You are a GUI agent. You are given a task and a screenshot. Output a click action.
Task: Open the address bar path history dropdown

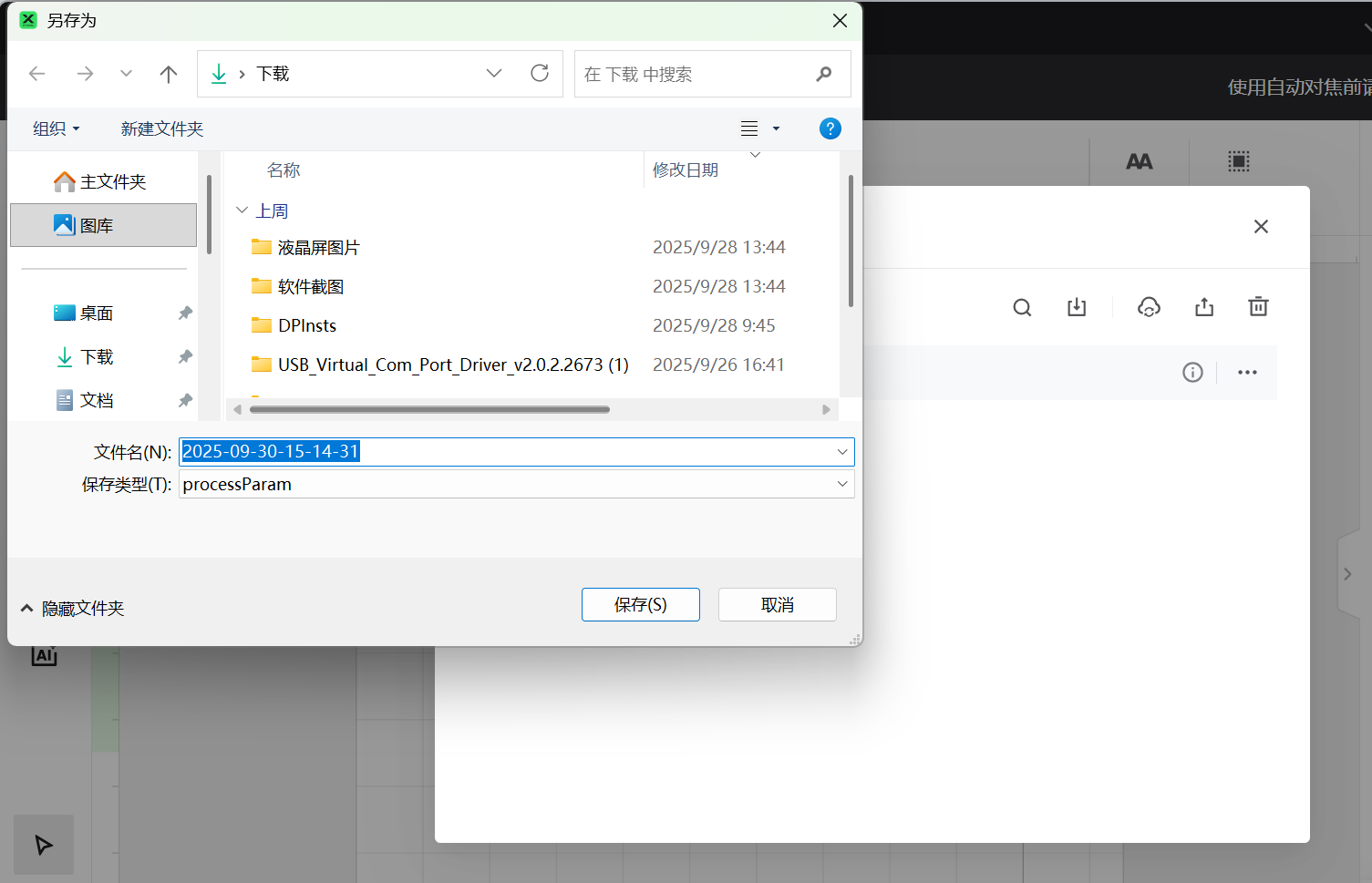[494, 73]
